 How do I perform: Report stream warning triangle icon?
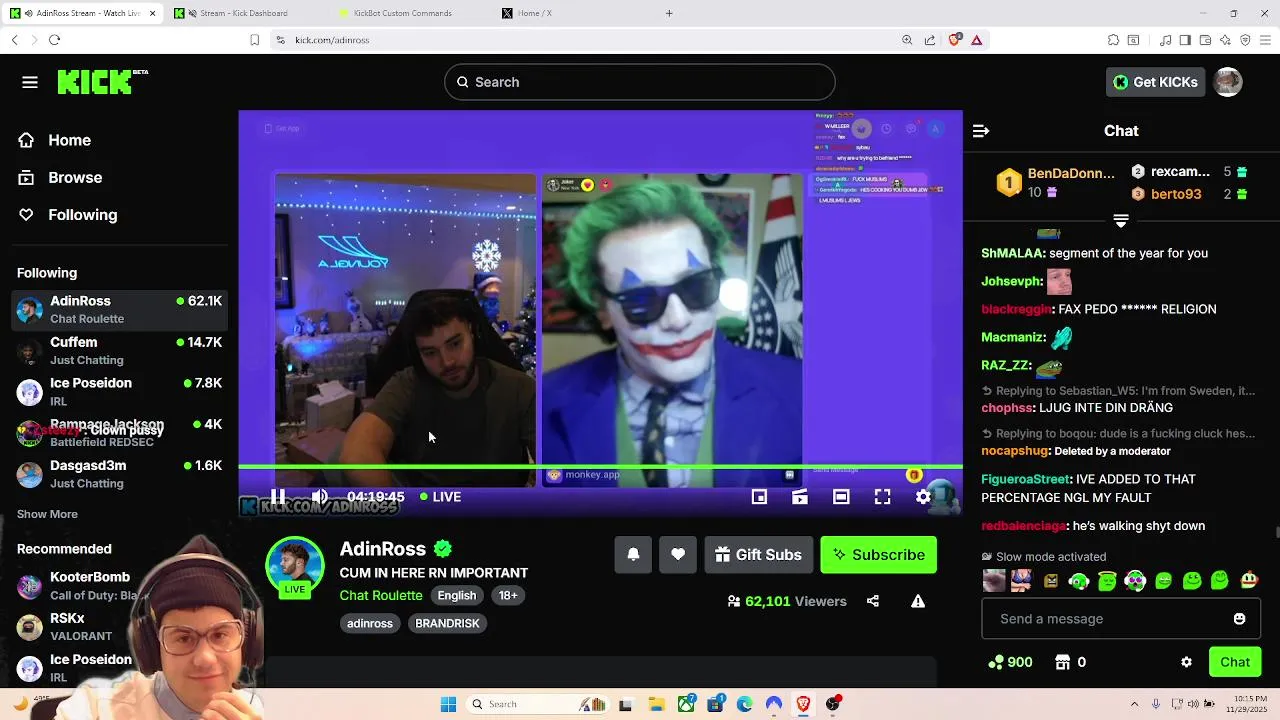(917, 601)
